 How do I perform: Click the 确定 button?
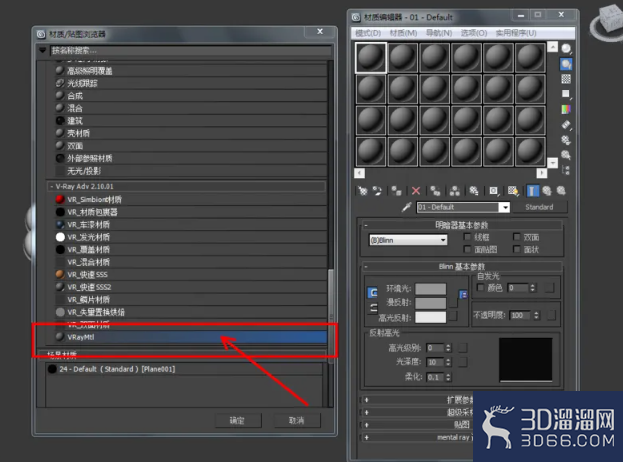[x=238, y=420]
